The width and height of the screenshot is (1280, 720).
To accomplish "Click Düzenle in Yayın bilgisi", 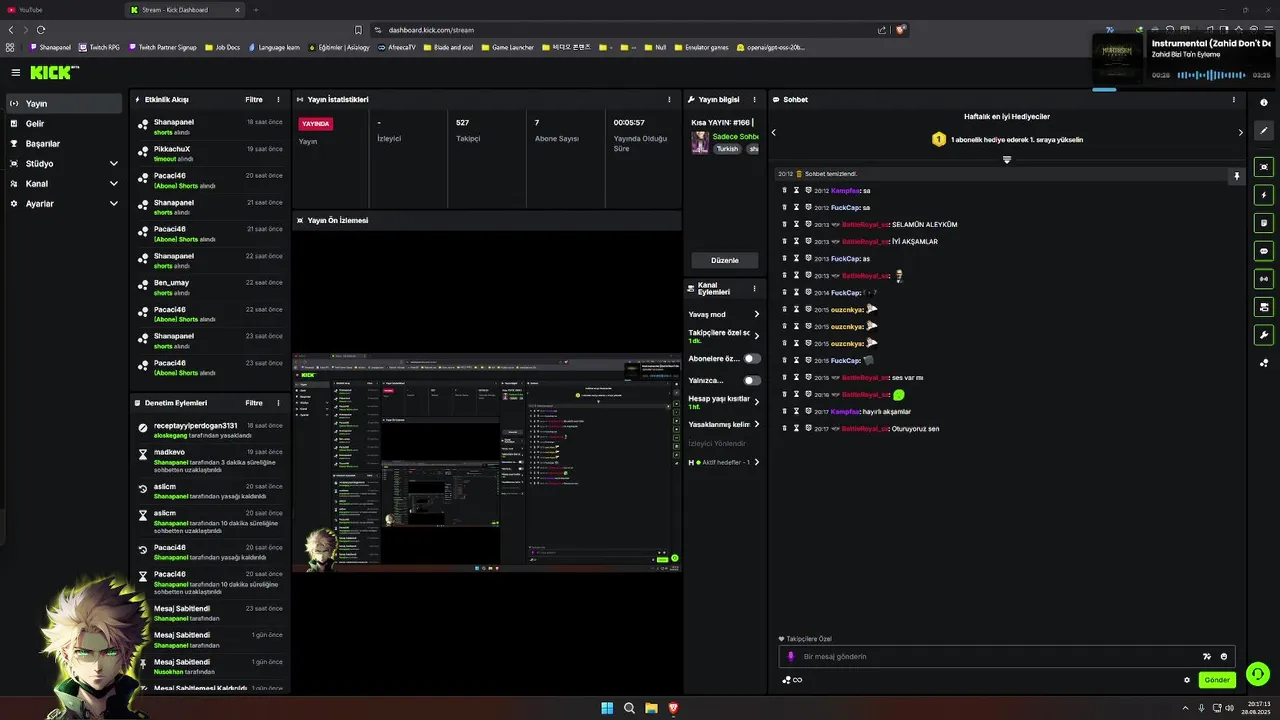I will pos(725,260).
